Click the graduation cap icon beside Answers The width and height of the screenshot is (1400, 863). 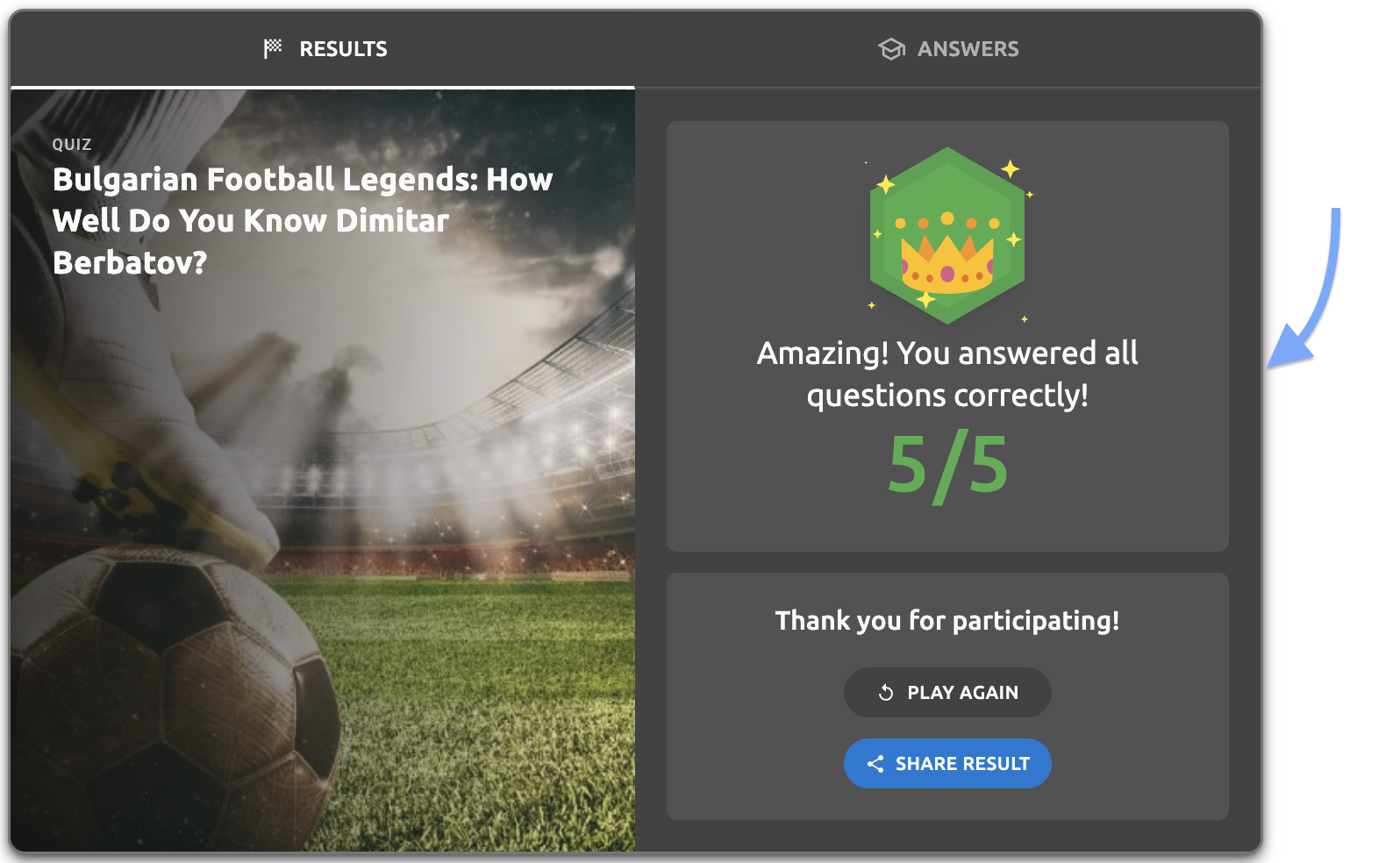pos(891,49)
